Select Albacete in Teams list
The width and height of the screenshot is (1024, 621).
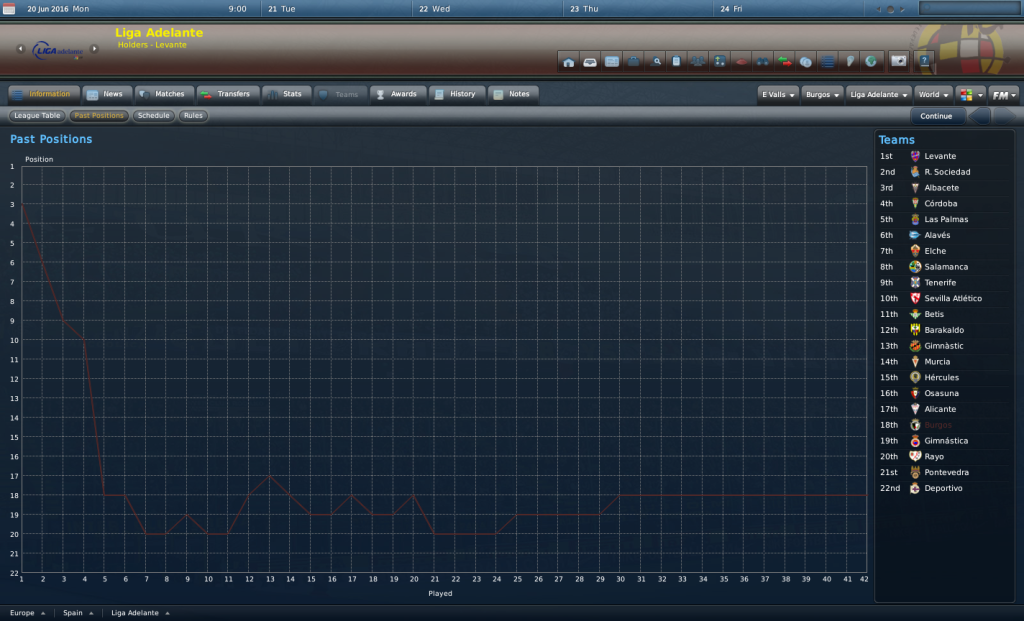tap(943, 188)
